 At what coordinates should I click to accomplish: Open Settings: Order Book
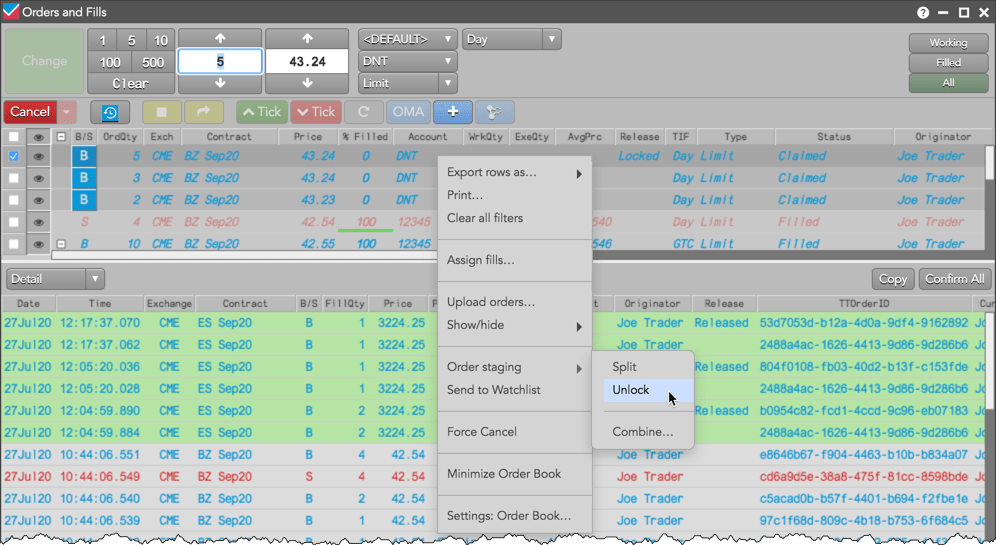pos(515,516)
